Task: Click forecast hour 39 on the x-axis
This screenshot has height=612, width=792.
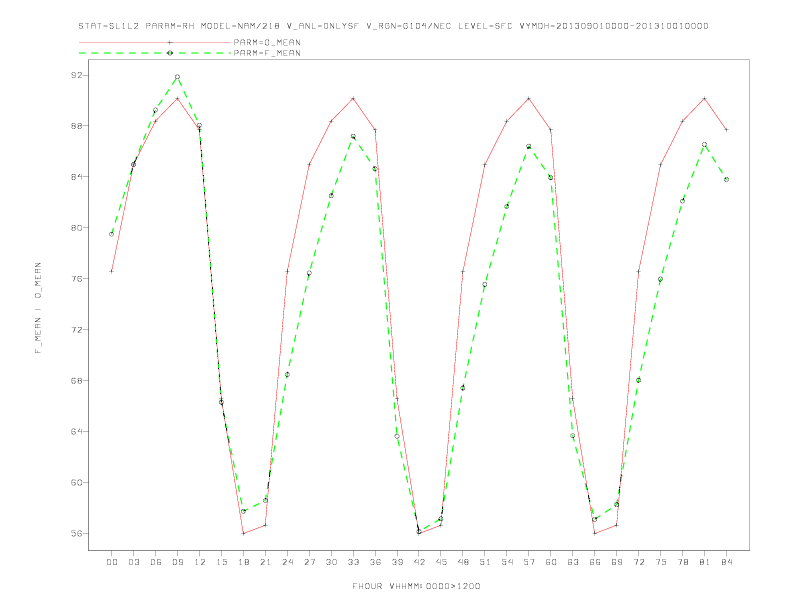Action: 397,562
